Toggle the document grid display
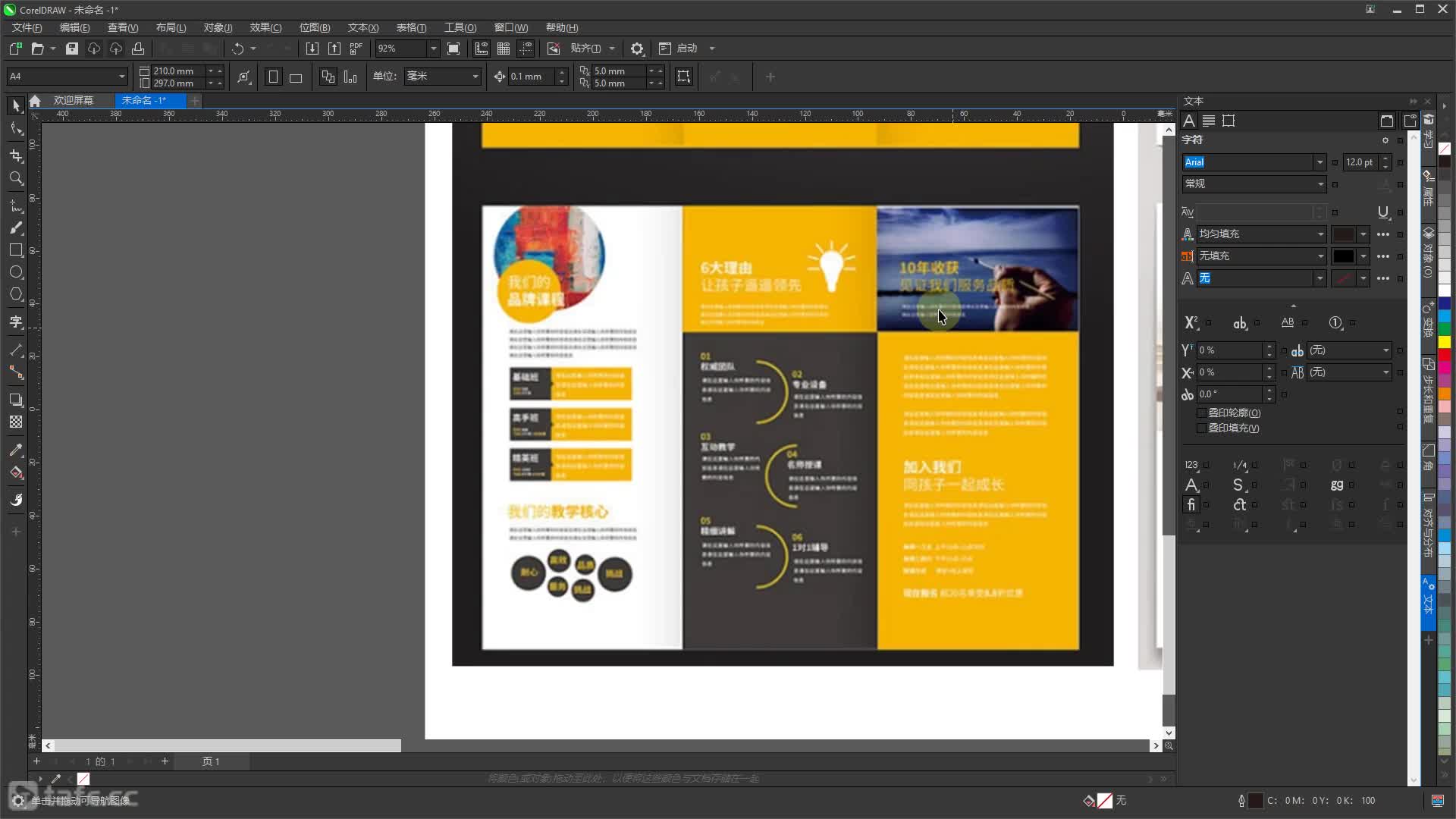This screenshot has width=1456, height=819. 504,49
